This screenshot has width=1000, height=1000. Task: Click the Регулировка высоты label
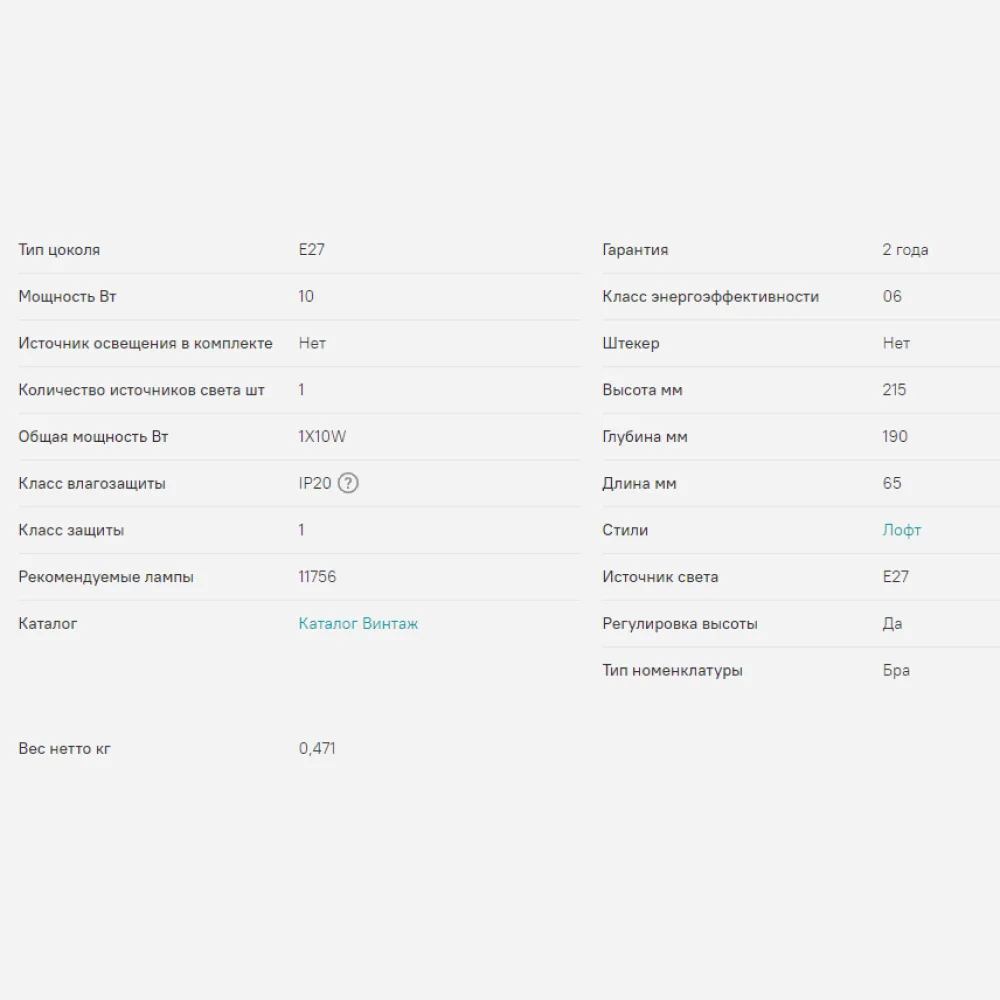(679, 623)
